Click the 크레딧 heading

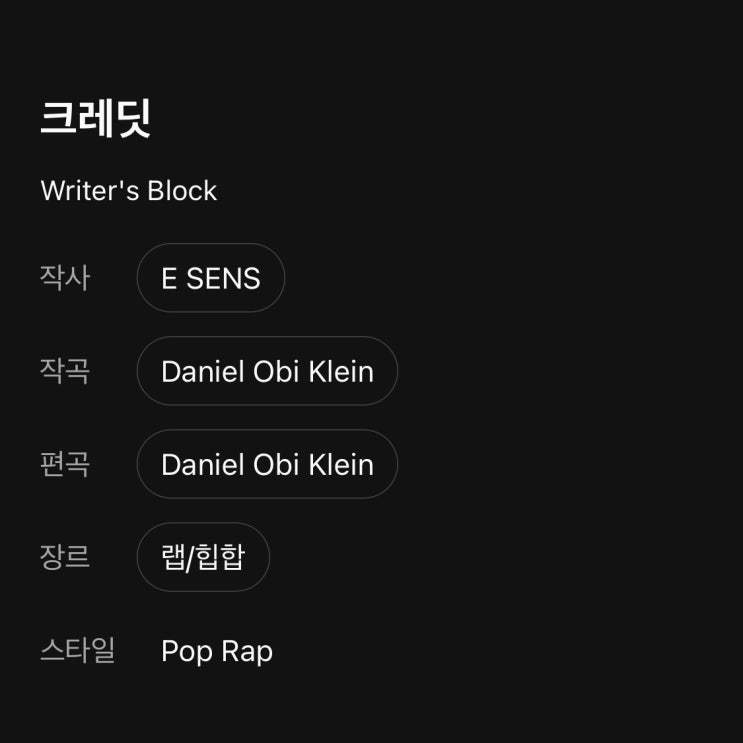[96, 119]
